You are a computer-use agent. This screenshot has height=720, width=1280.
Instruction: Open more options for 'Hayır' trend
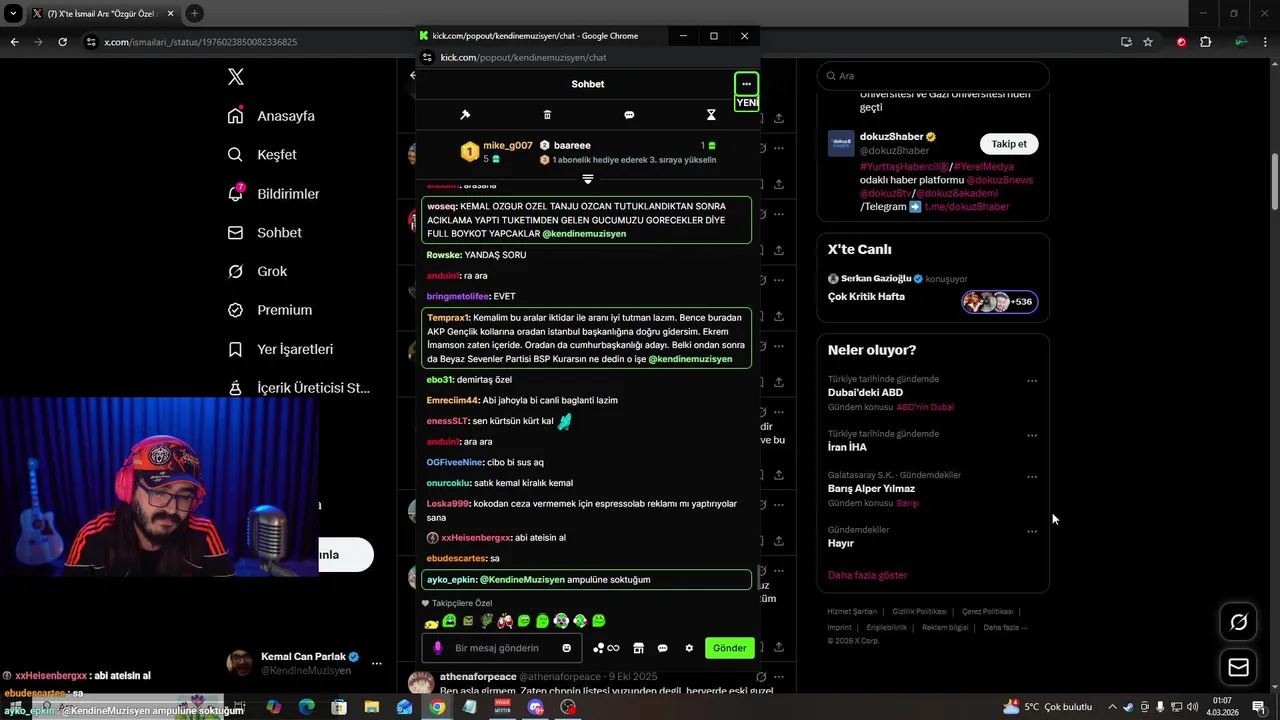[1032, 532]
